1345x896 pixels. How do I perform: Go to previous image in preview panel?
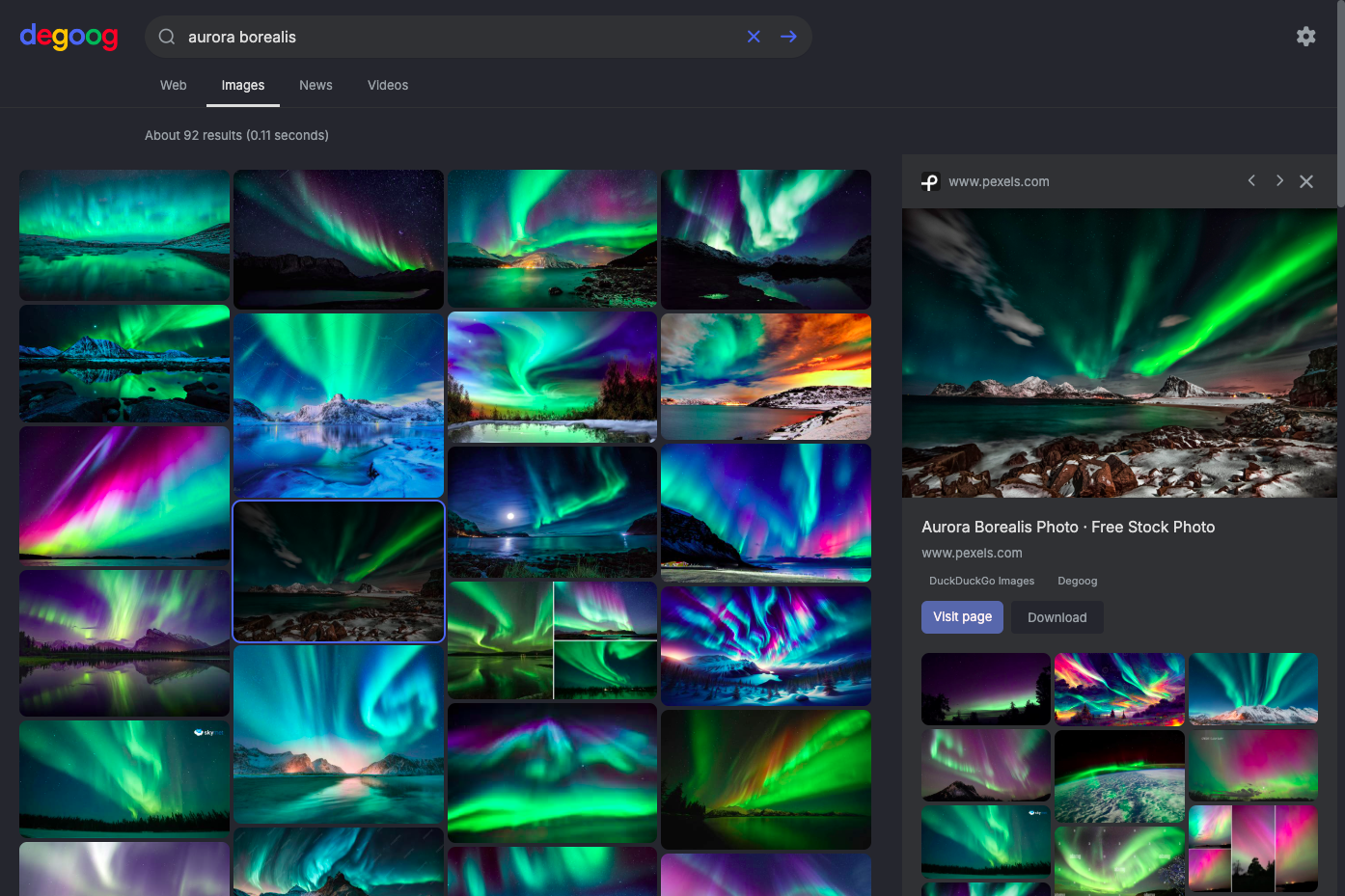pyautogui.click(x=1251, y=180)
